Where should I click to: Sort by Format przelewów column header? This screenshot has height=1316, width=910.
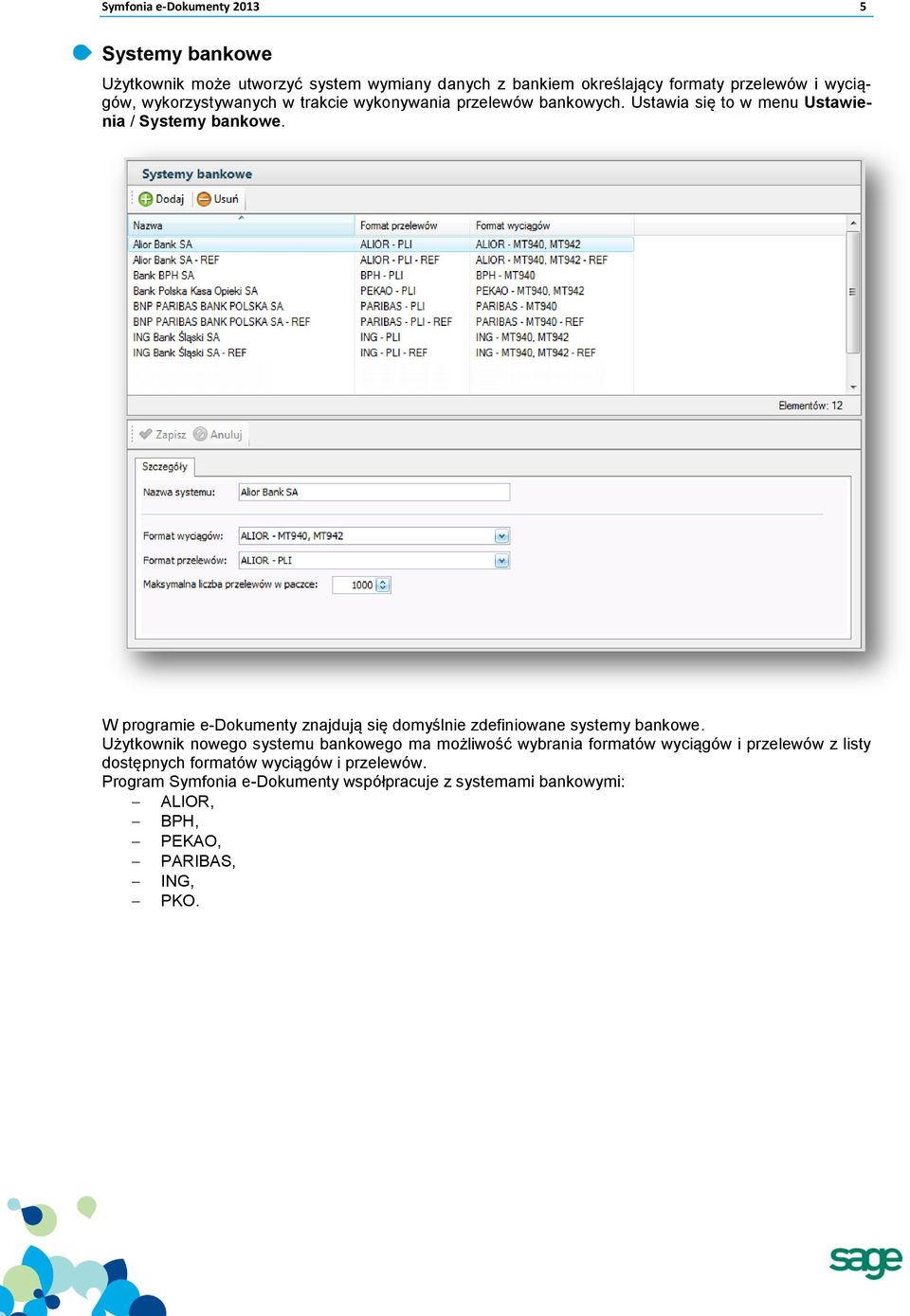[x=412, y=225]
